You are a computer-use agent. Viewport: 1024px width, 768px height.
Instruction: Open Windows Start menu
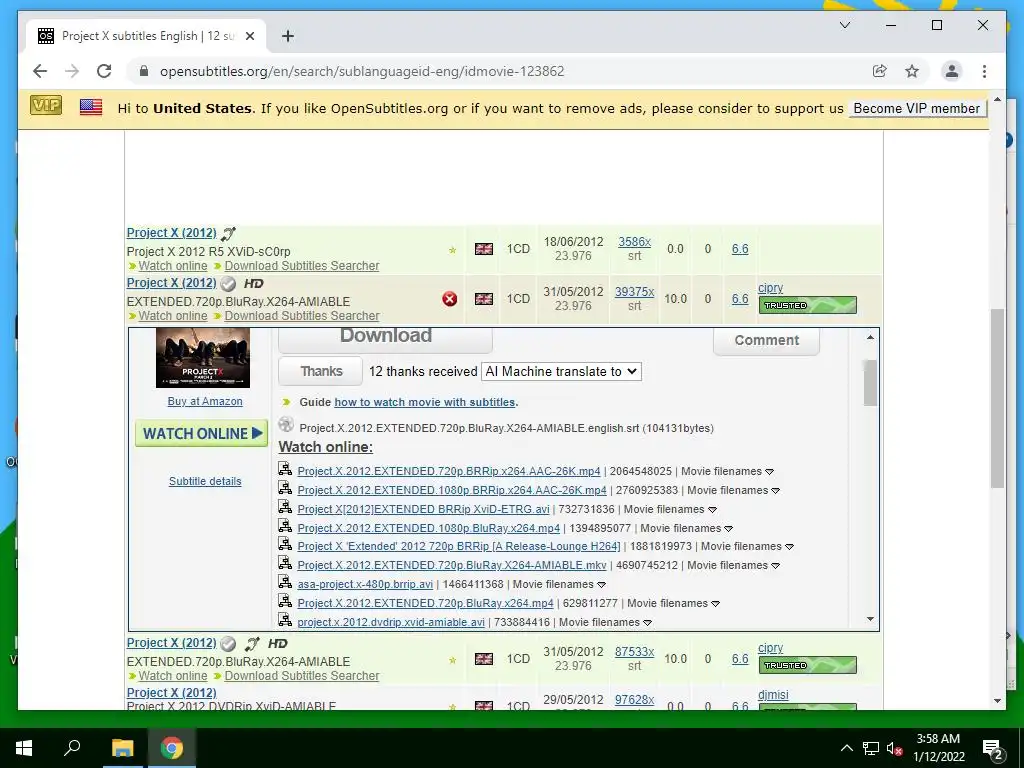24,748
